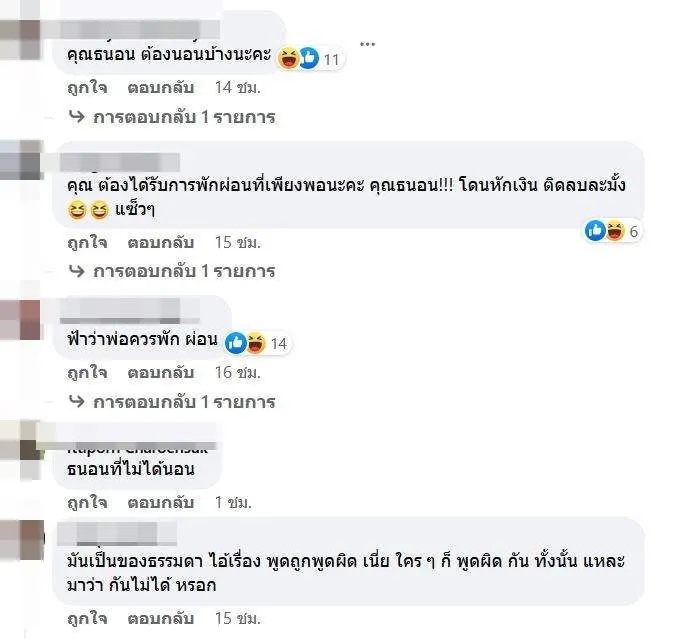674x639 pixels.
Task: Open the 16 ชม. timestamp link
Action: (238, 372)
